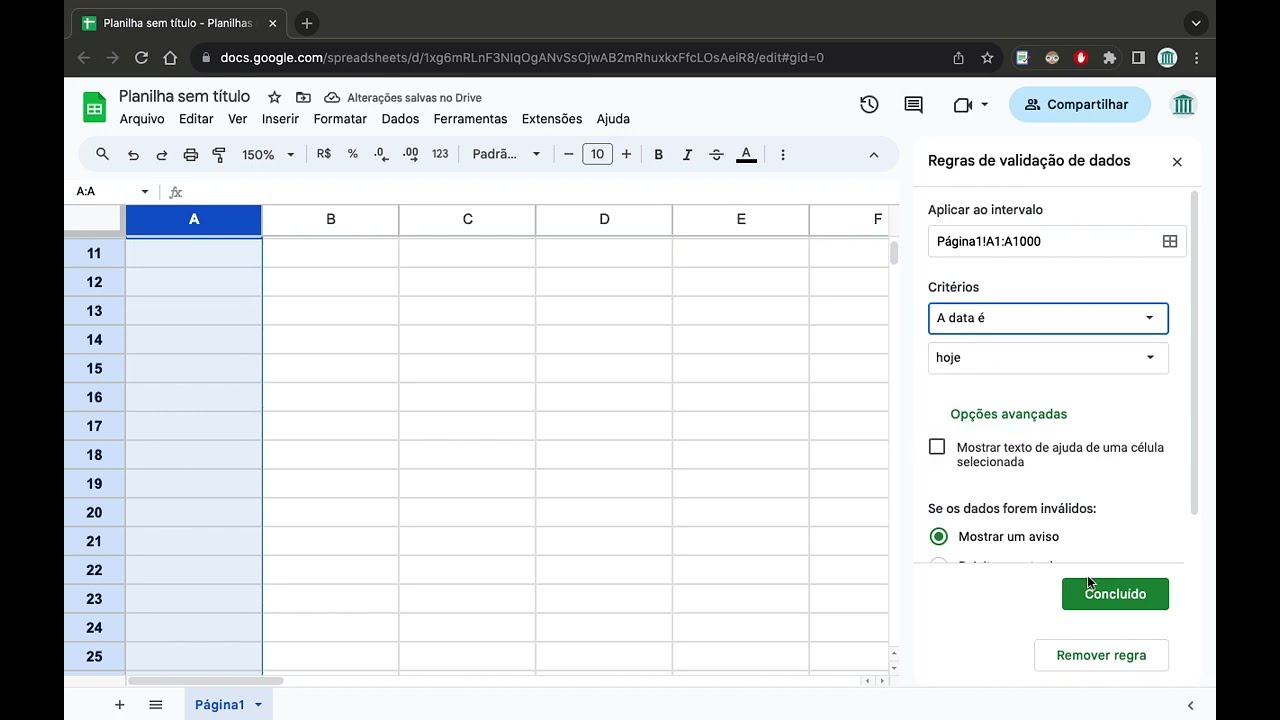
Task: Print the spreadsheet
Action: [190, 155]
